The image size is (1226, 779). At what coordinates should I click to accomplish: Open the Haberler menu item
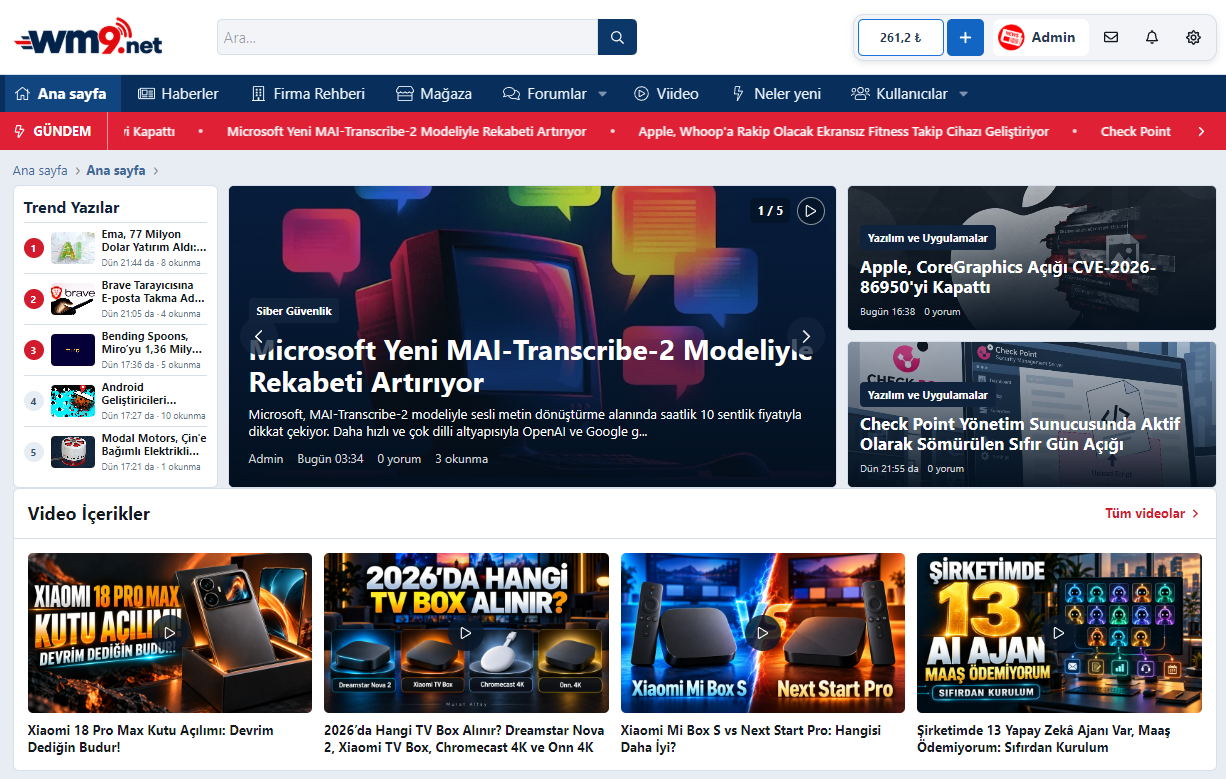178,93
